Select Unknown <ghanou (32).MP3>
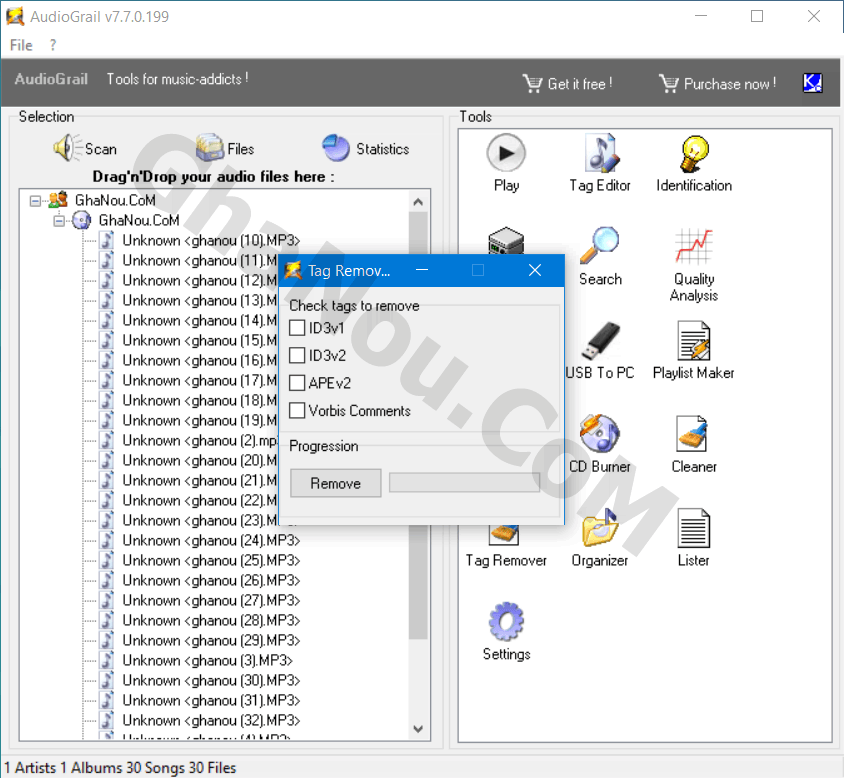844x778 pixels. coord(211,719)
